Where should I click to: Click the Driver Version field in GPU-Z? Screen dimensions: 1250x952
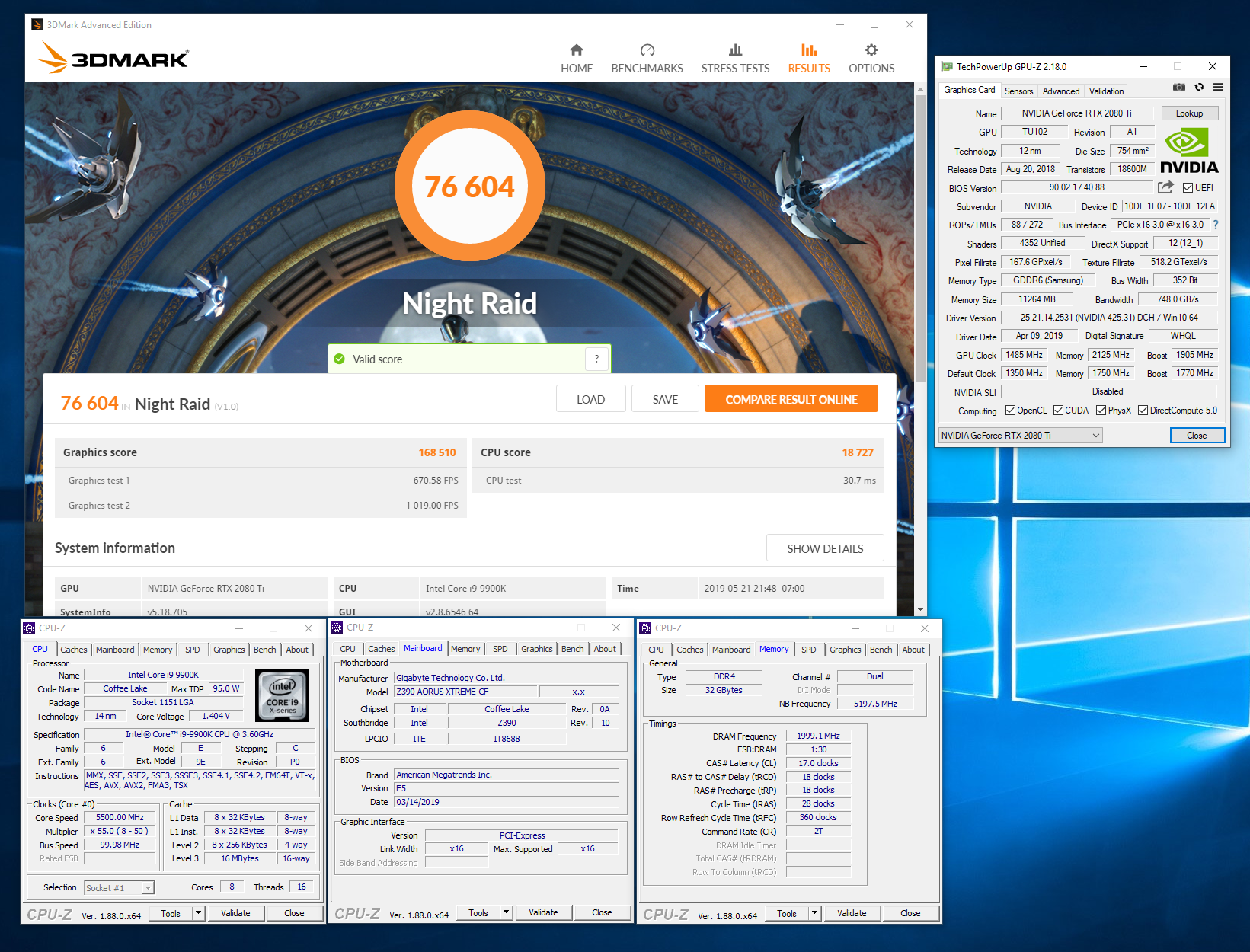click(x=1109, y=318)
